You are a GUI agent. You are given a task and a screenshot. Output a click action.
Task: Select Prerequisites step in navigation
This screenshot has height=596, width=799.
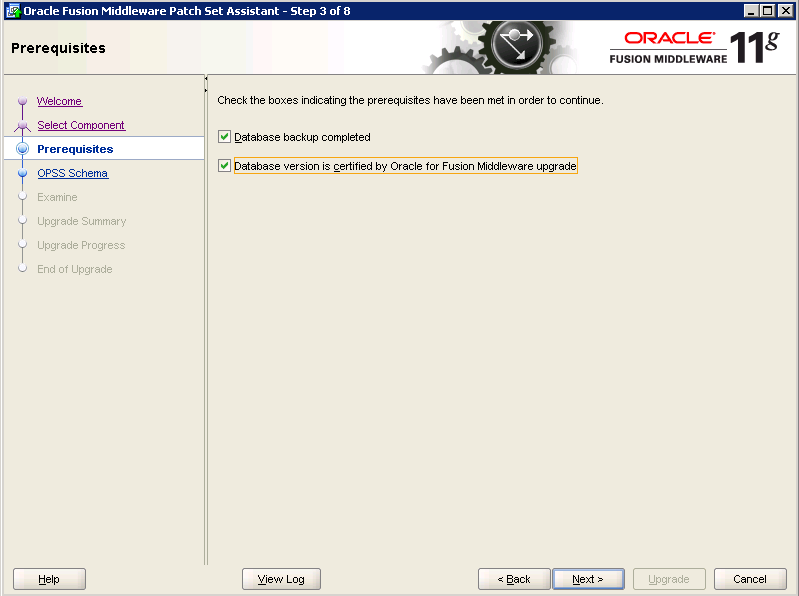[75, 149]
